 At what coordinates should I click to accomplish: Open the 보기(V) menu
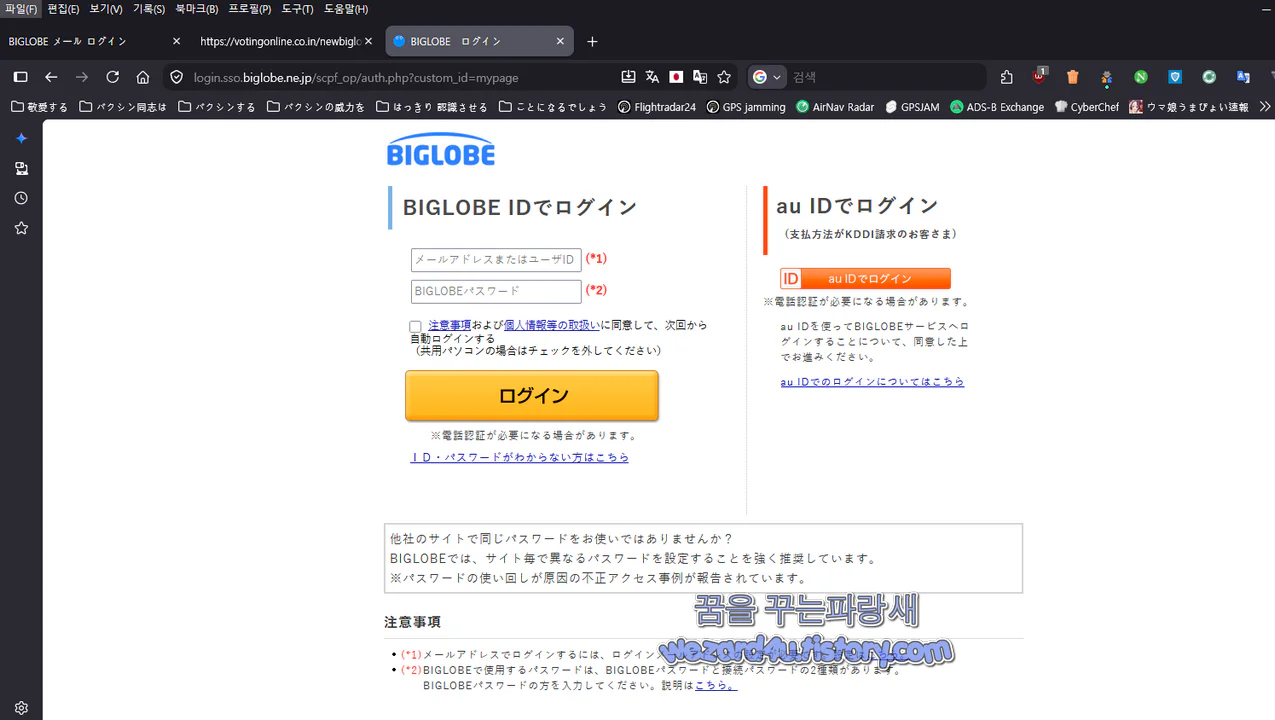[x=106, y=9]
